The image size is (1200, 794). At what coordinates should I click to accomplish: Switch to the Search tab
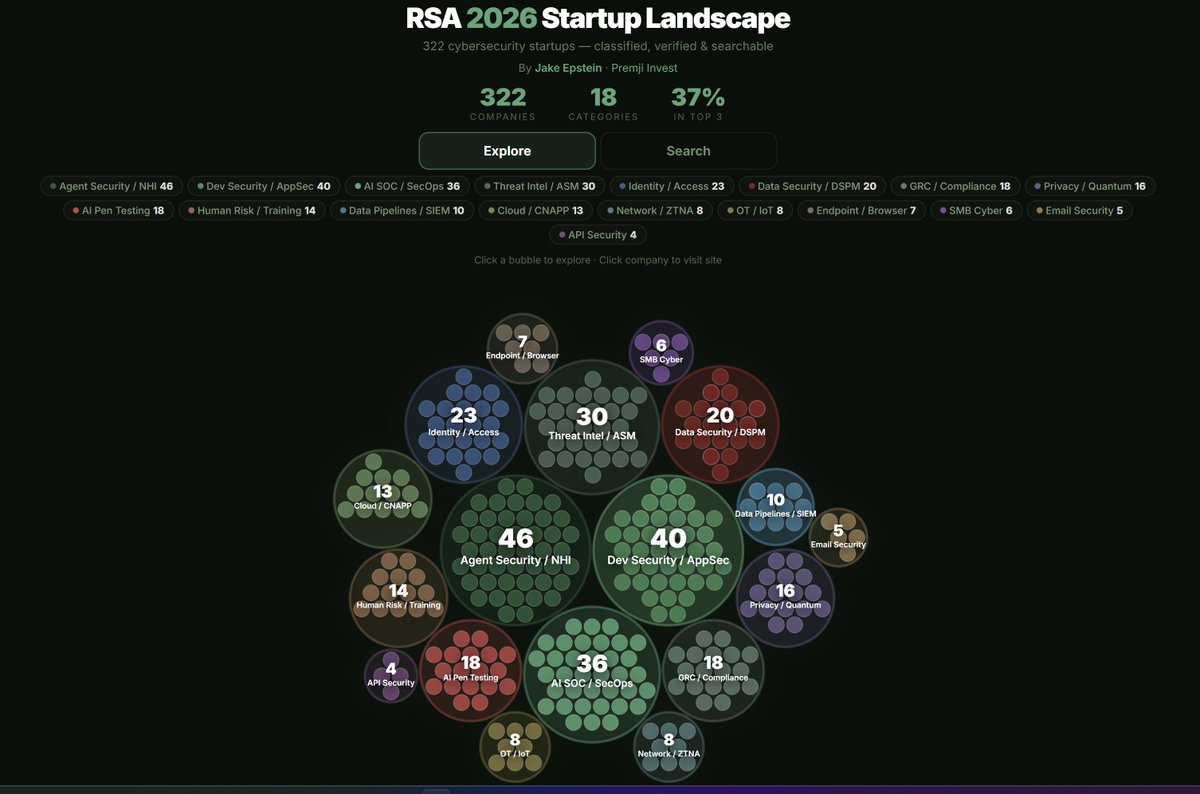click(x=688, y=151)
